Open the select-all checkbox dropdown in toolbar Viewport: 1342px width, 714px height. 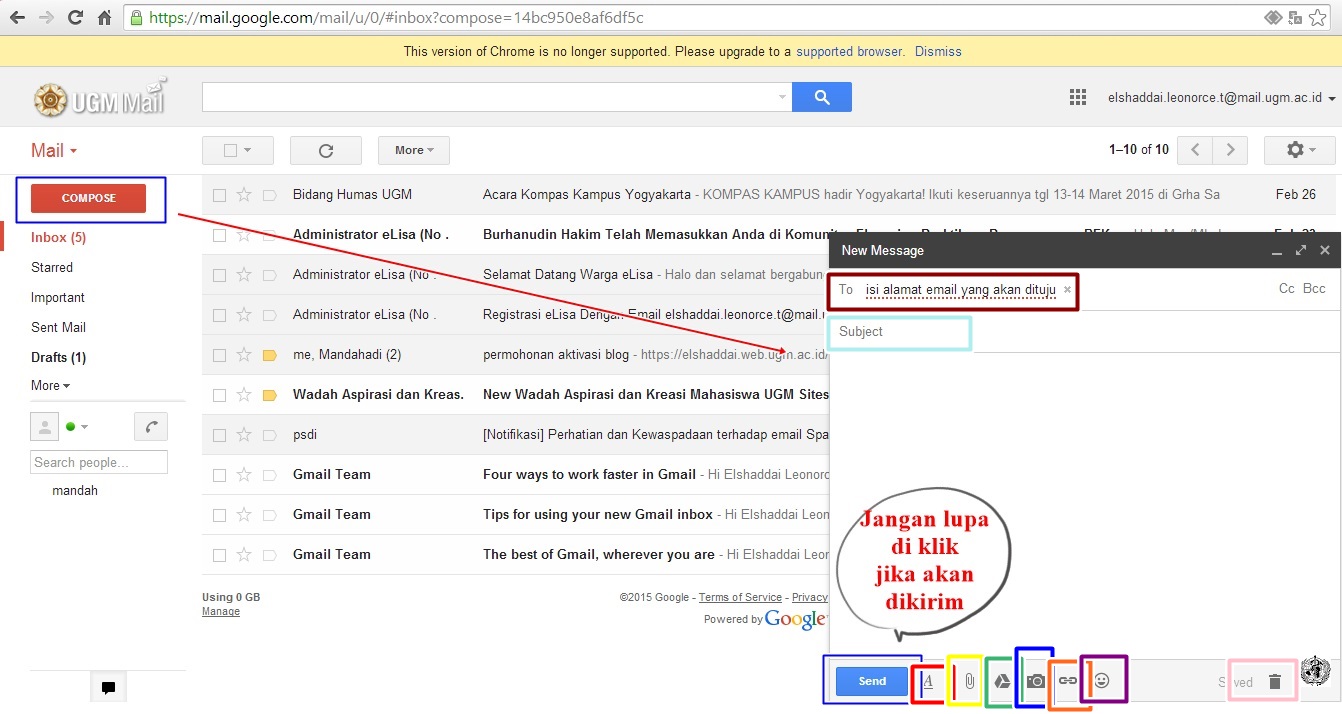[x=238, y=150]
